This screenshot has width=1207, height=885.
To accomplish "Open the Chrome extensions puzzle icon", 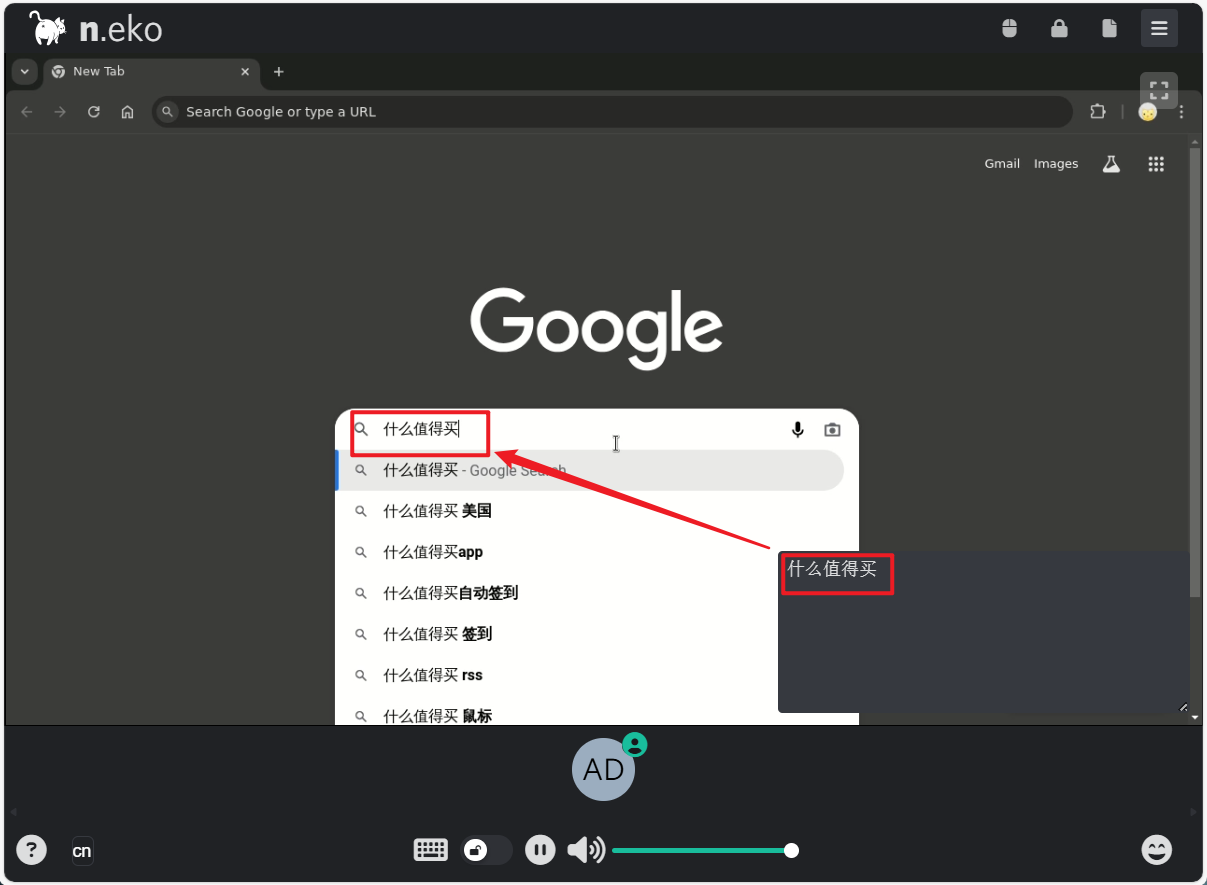I will pos(1098,112).
